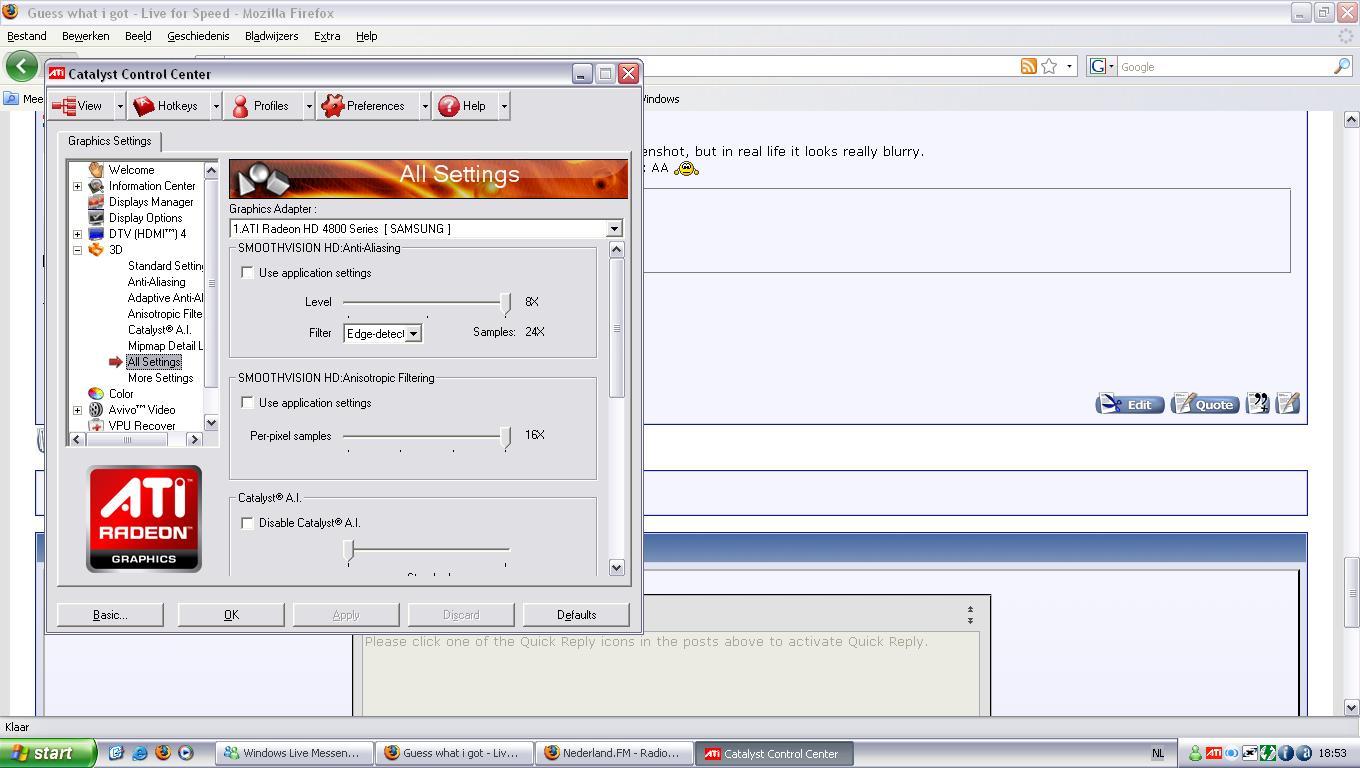Open the Geschiedenis menu in Firefox

198,36
